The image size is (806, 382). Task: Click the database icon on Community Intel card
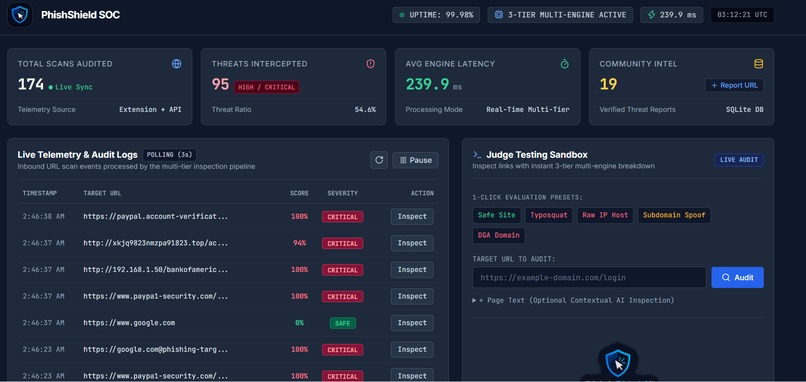point(758,64)
